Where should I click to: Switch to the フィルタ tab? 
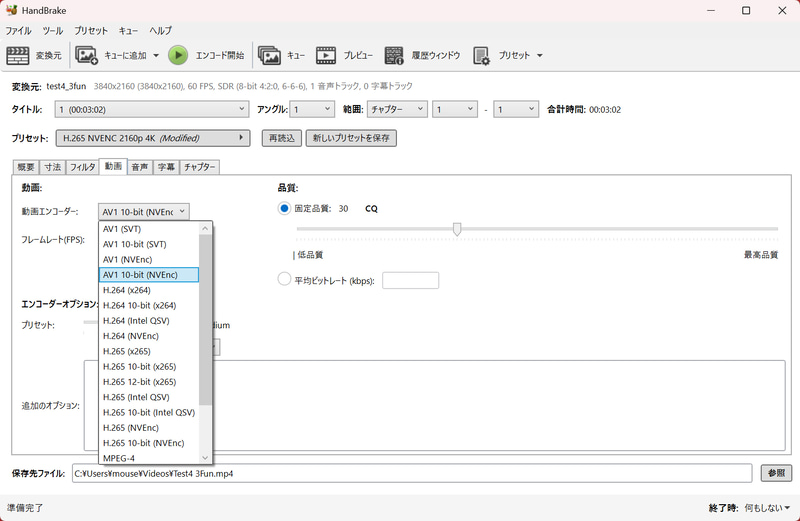point(82,167)
